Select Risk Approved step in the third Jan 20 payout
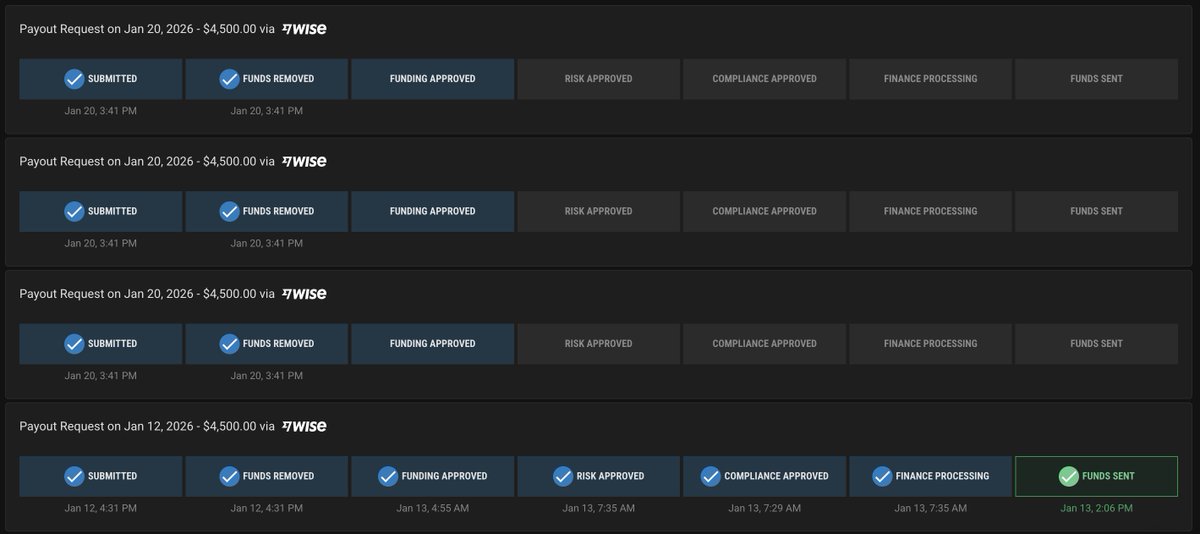The height and width of the screenshot is (534, 1200). click(x=599, y=343)
